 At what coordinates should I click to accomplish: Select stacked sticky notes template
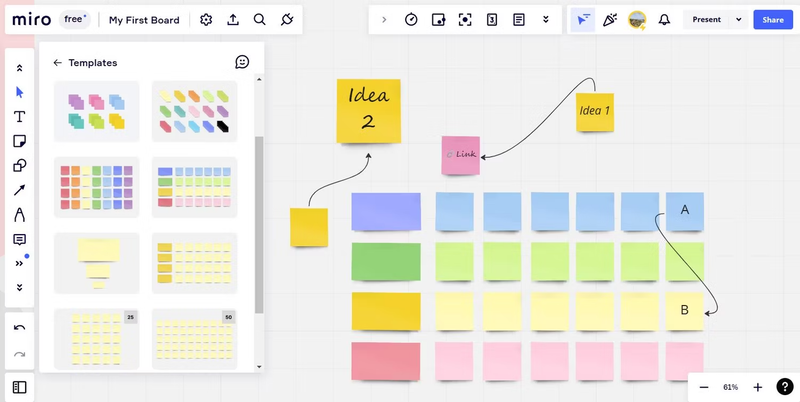pyautogui.click(x=96, y=112)
